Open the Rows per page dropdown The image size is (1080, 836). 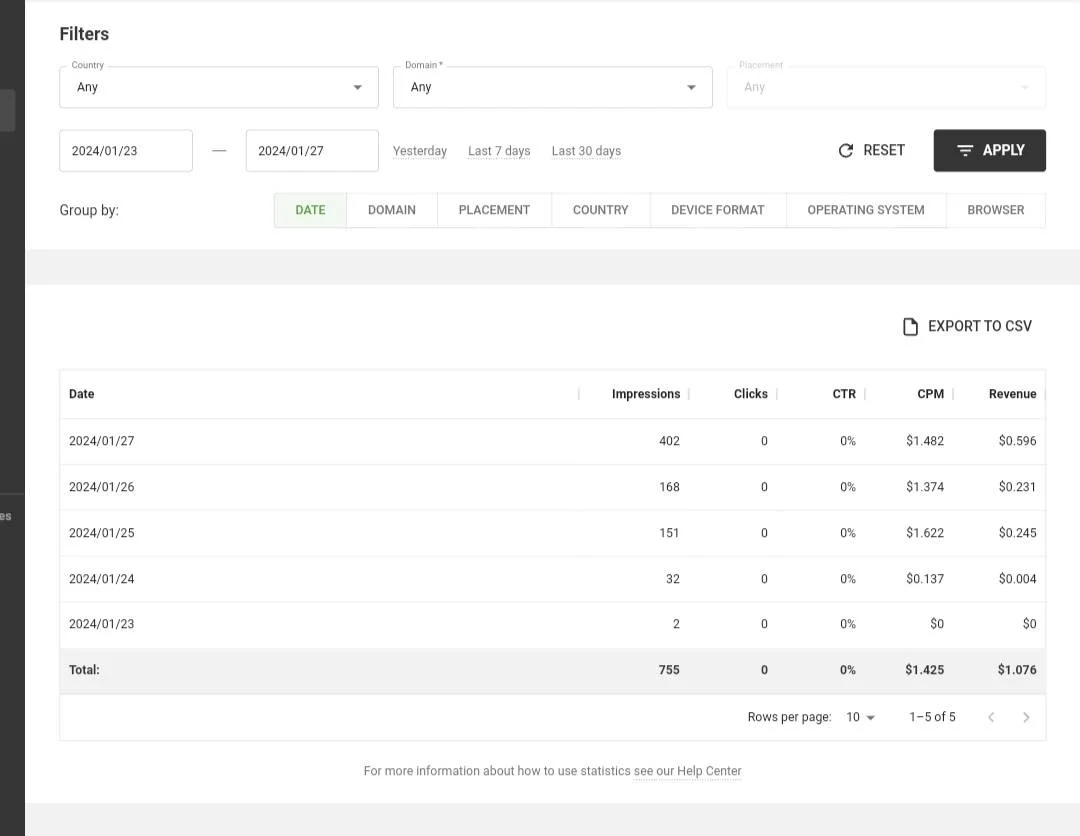(860, 717)
